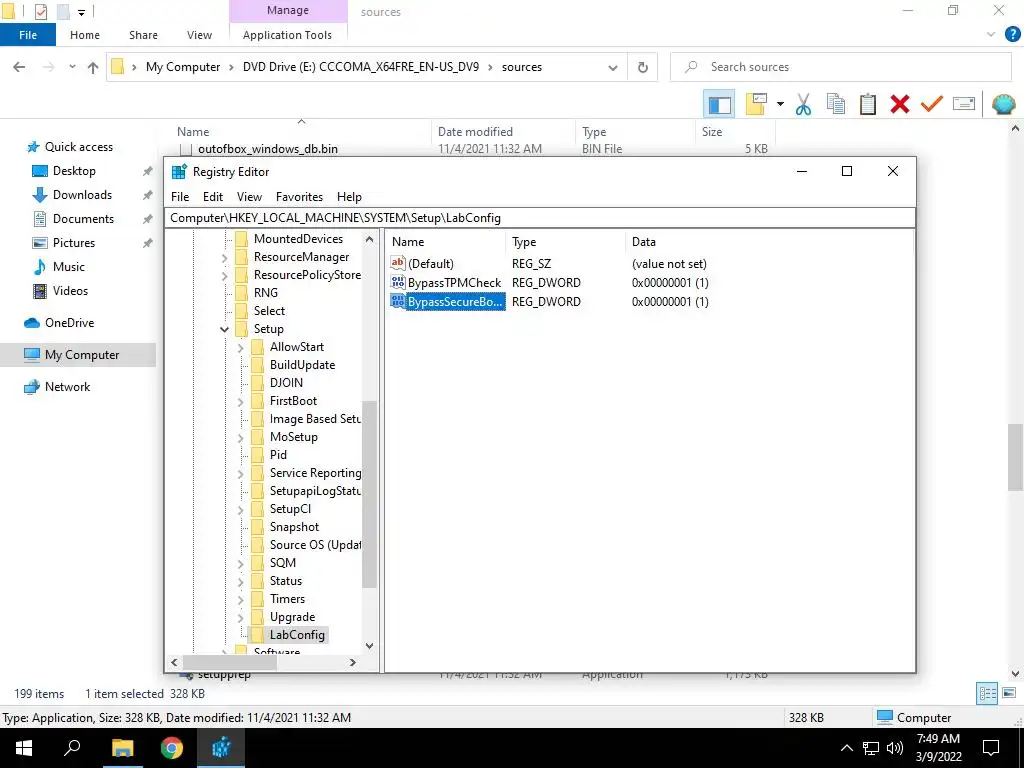Open the Registry Editor File menu
The height and width of the screenshot is (768, 1024).
tap(180, 197)
